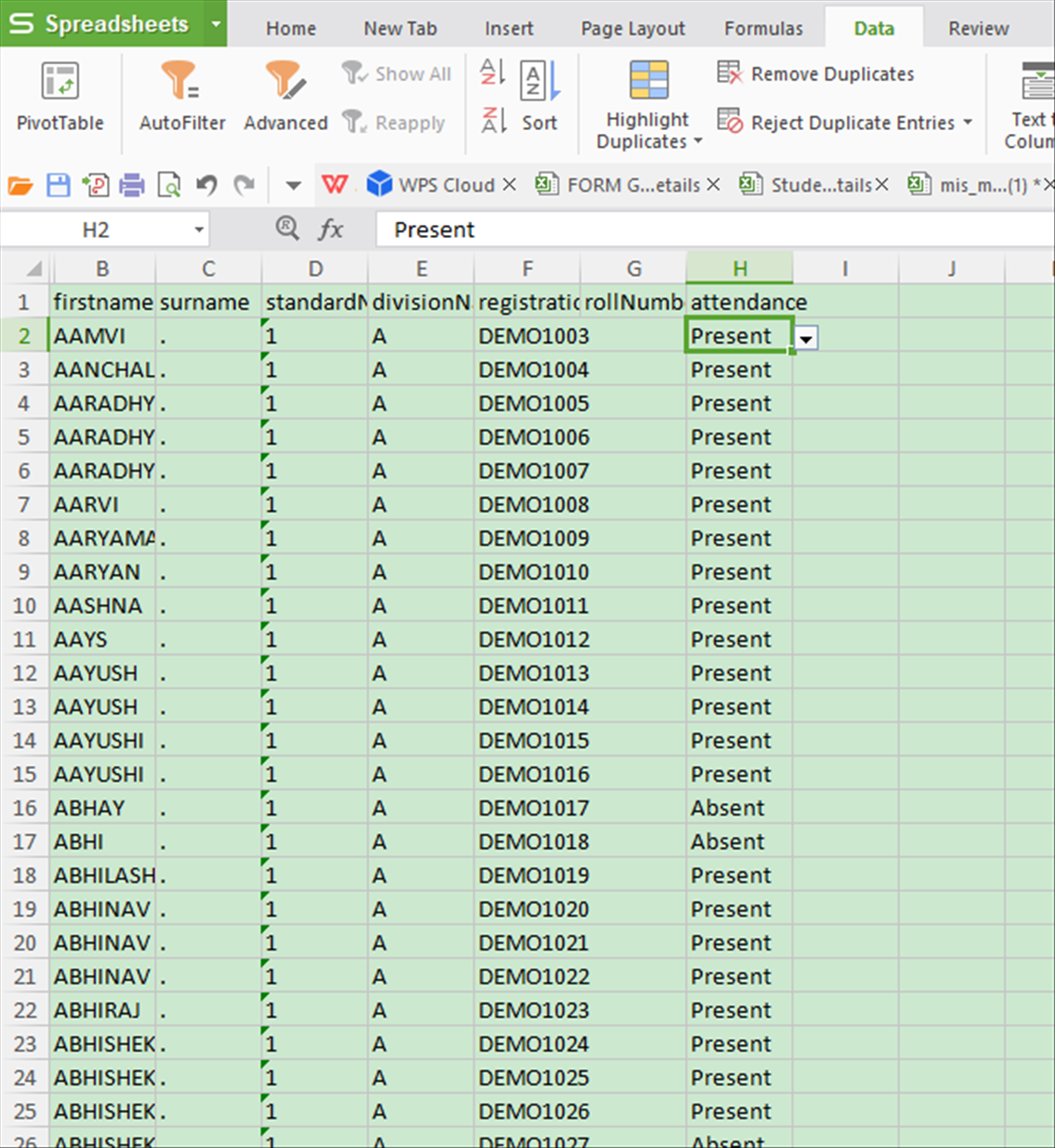This screenshot has height=1148, width=1055.
Task: Expand the quick access toolbar dropdown
Action: click(293, 186)
